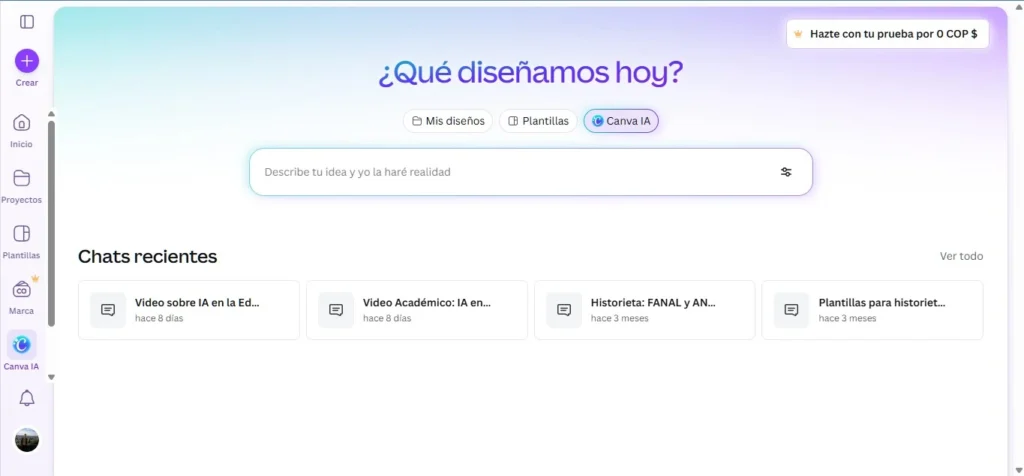Click the chat icon of Historieta FANAL card
Screen dimensions: 1024x476
click(564, 310)
